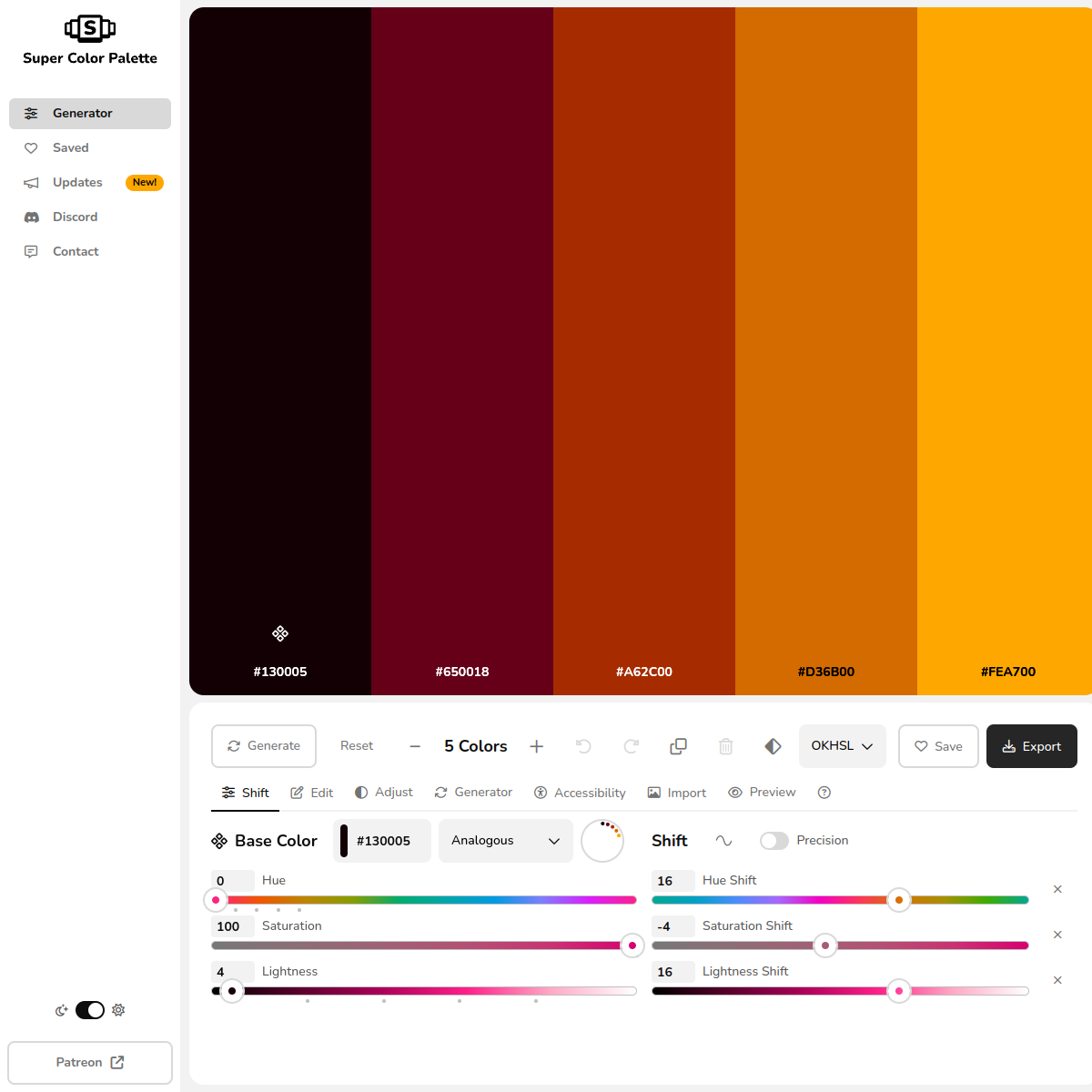Toggle the dark mode switch
This screenshot has width=1092, height=1092.
click(89, 1010)
